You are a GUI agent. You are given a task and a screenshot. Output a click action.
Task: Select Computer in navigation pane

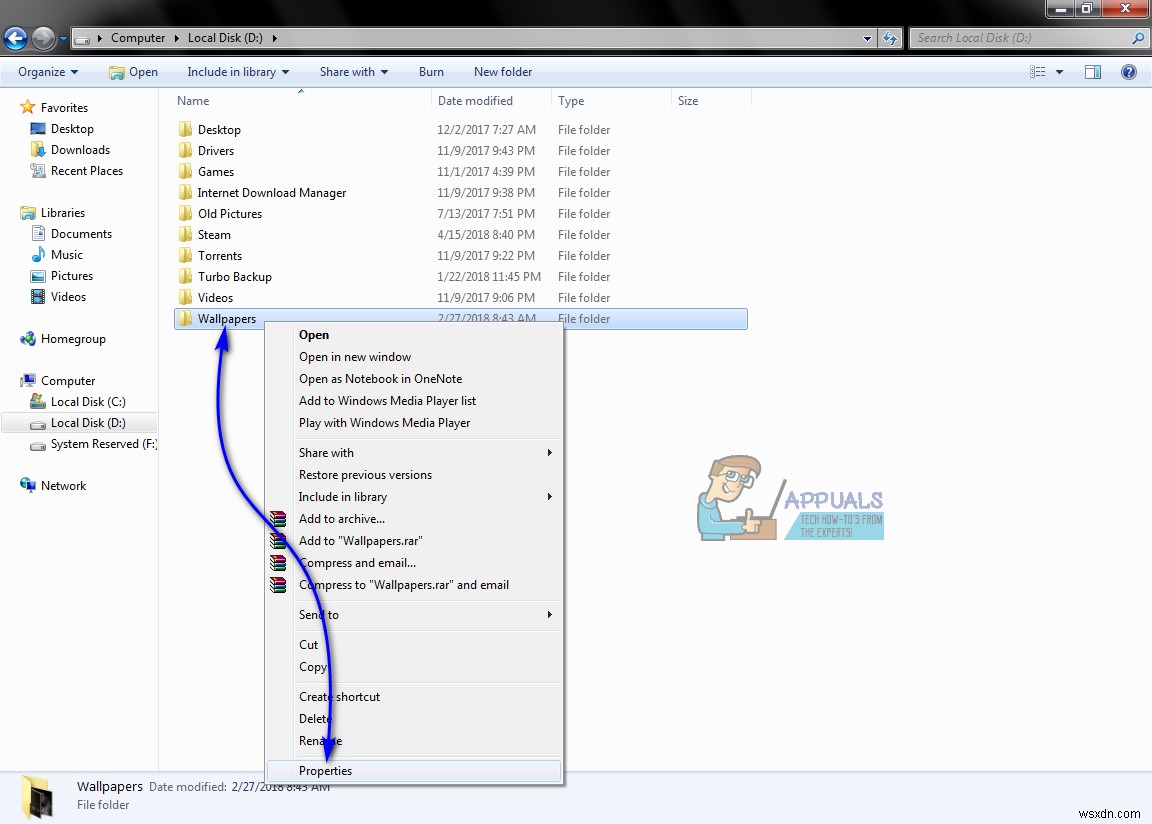pyautogui.click(x=68, y=381)
